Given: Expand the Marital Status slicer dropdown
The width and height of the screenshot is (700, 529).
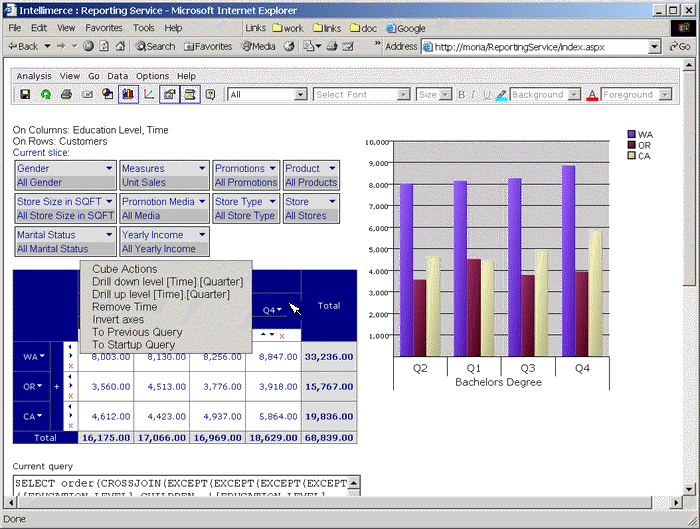Looking at the screenshot, I should pyautogui.click(x=109, y=234).
